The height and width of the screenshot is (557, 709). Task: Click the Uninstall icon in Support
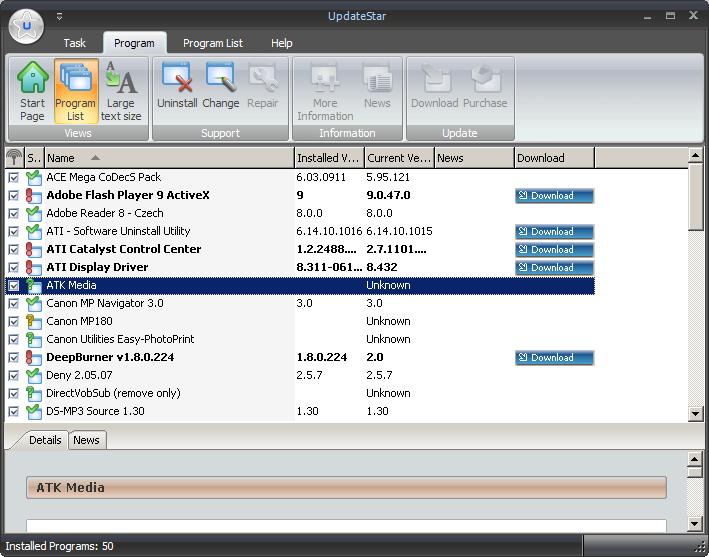click(x=177, y=80)
